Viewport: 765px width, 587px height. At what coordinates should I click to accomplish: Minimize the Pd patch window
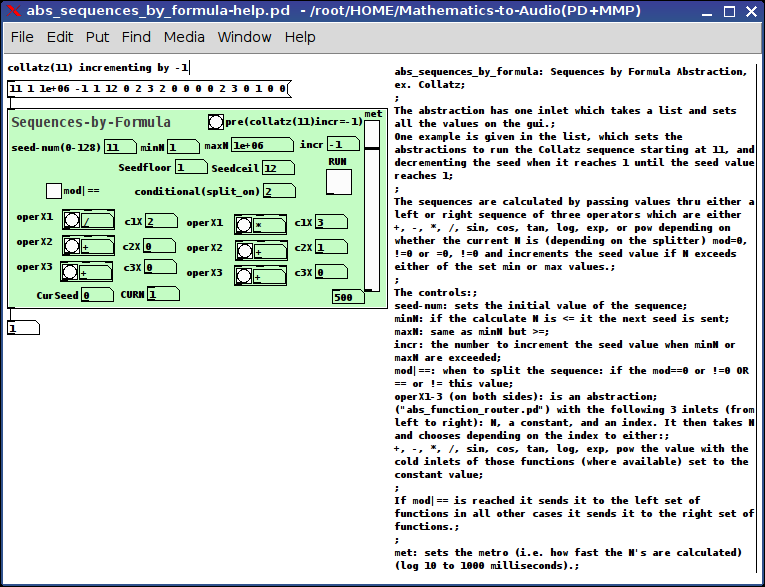tap(706, 11)
